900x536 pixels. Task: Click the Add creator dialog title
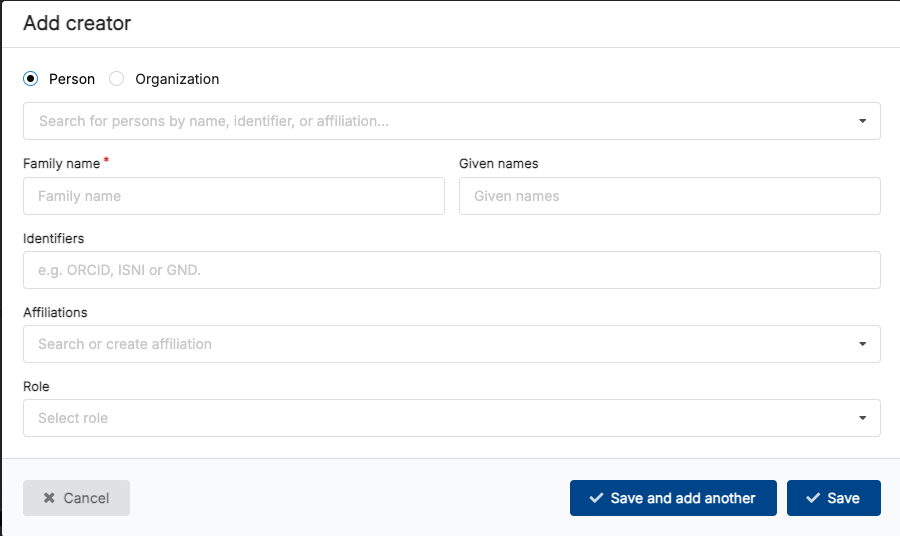pyautogui.click(x=77, y=23)
